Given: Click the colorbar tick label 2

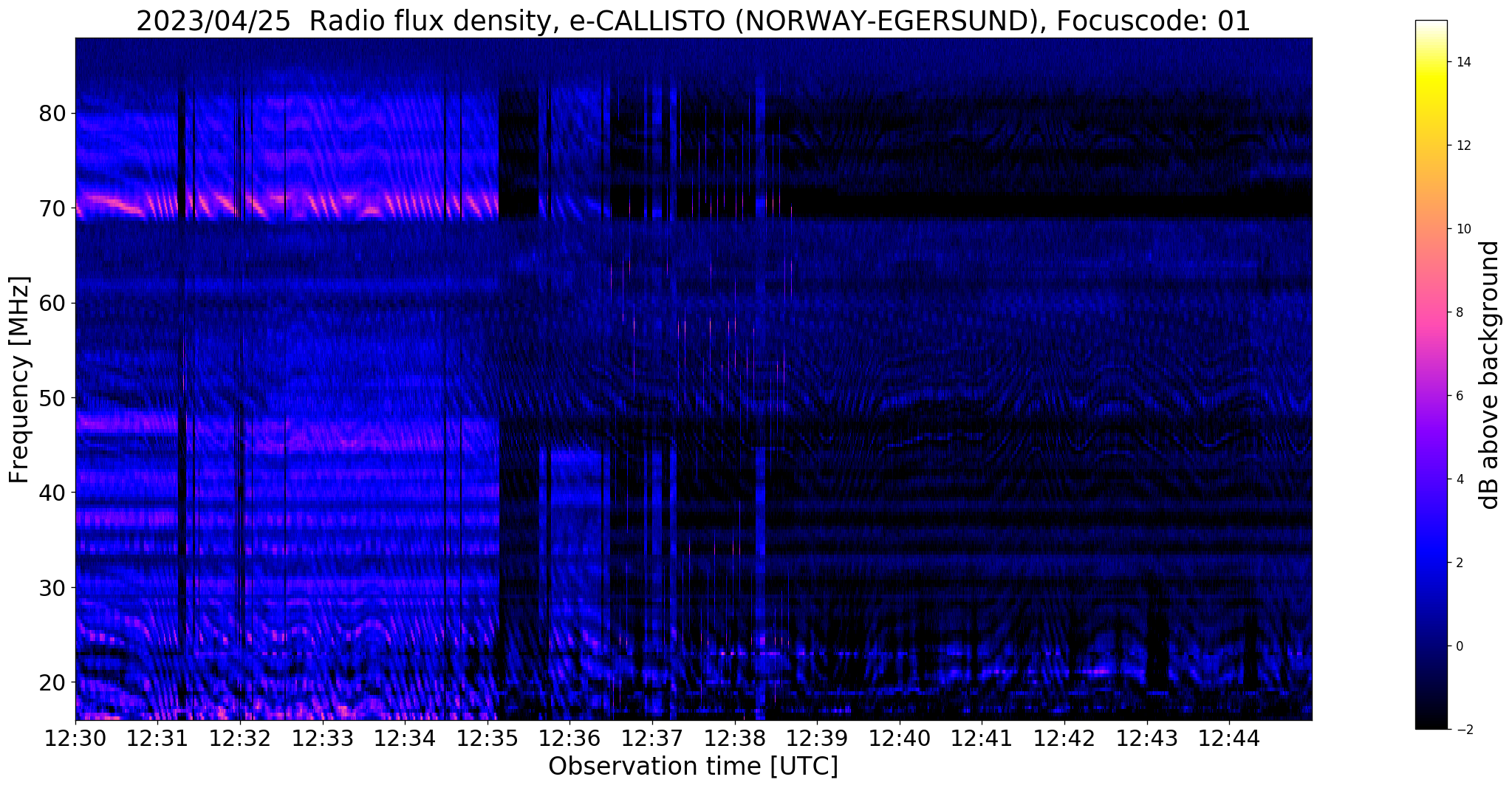Looking at the screenshot, I should tap(1458, 563).
